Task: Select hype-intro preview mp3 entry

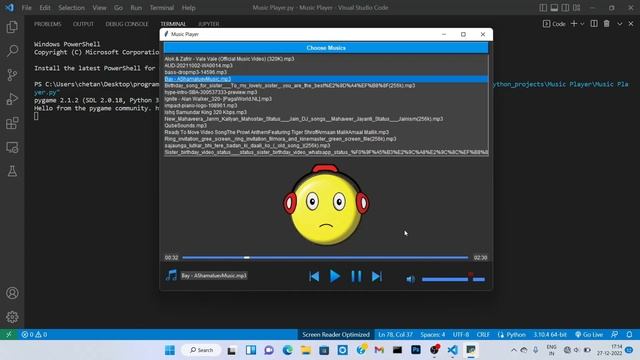Action: (326, 92)
